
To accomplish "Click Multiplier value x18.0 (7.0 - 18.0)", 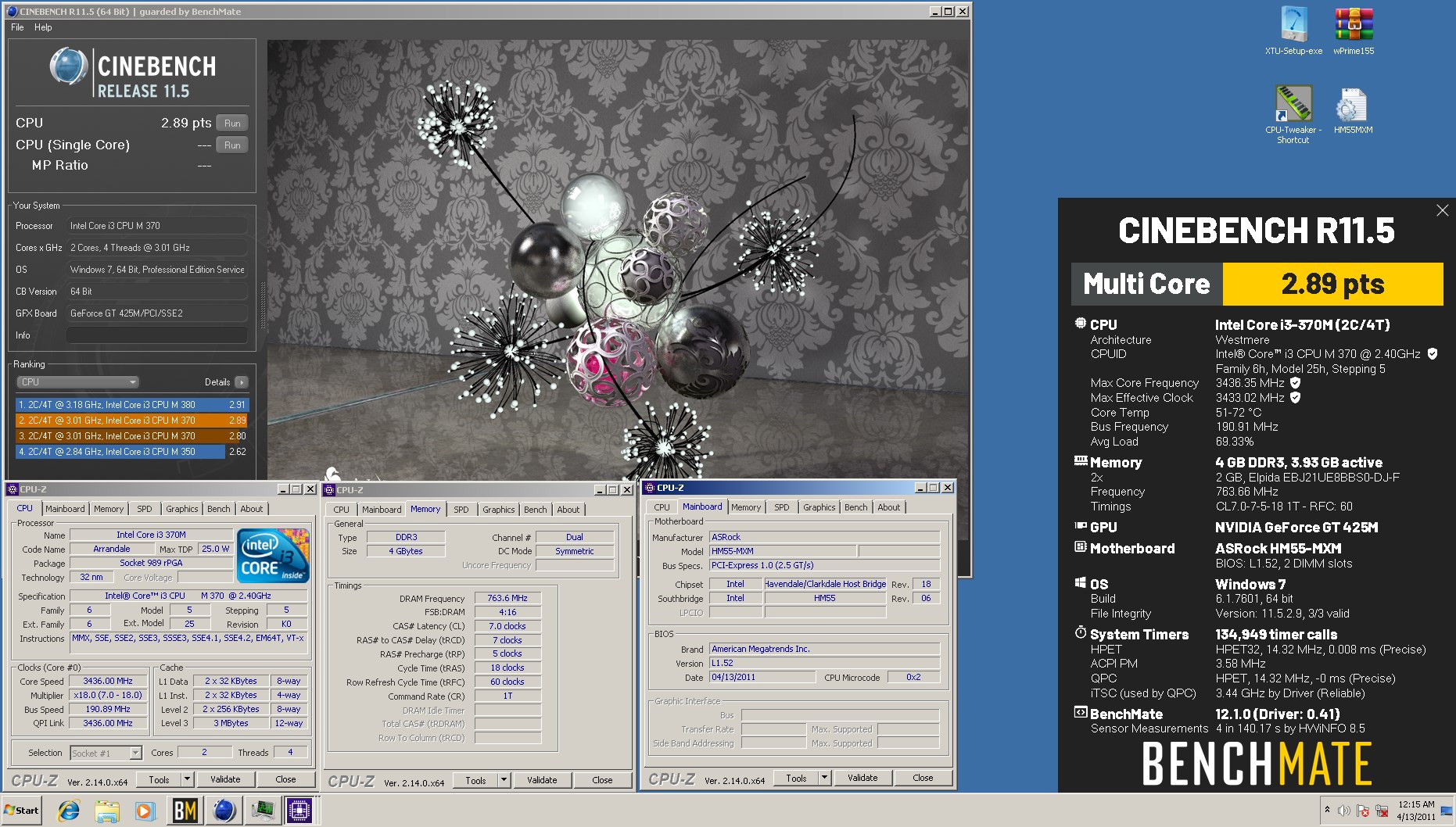I will (108, 695).
